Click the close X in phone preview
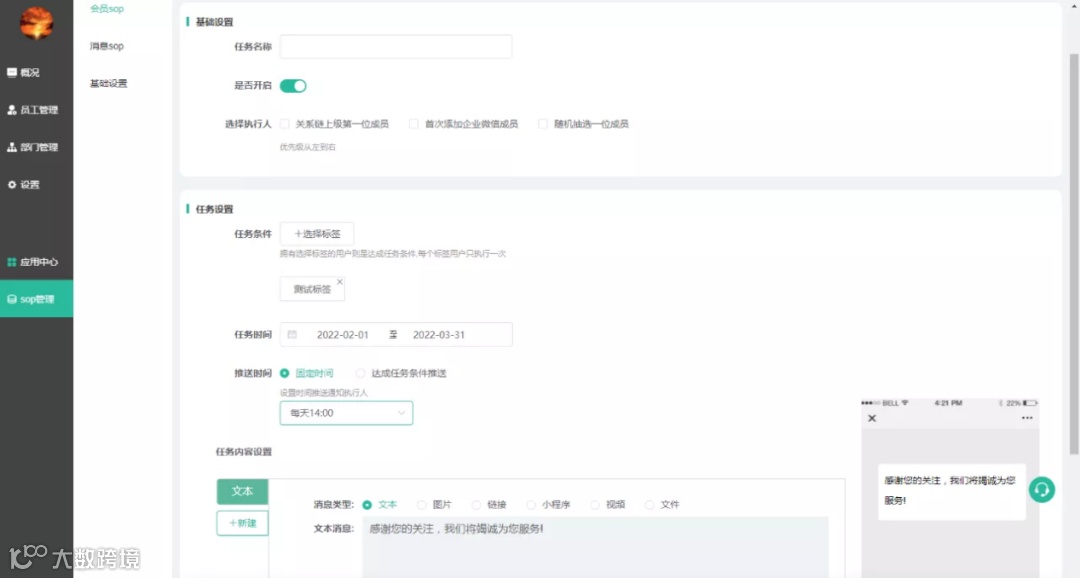 coord(872,418)
